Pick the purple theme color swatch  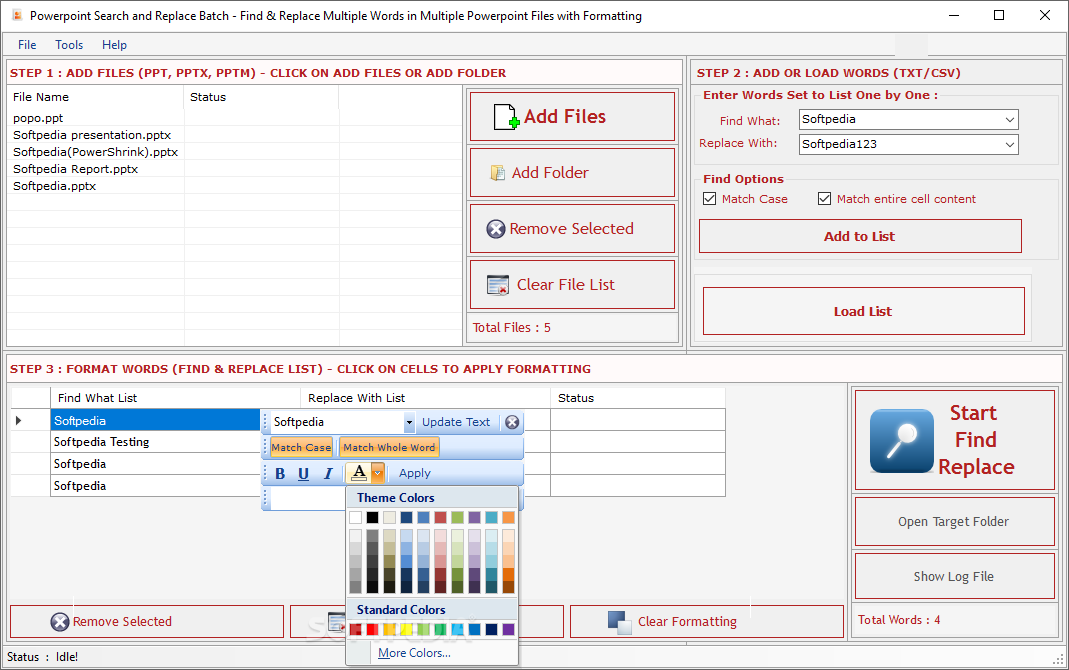point(475,518)
